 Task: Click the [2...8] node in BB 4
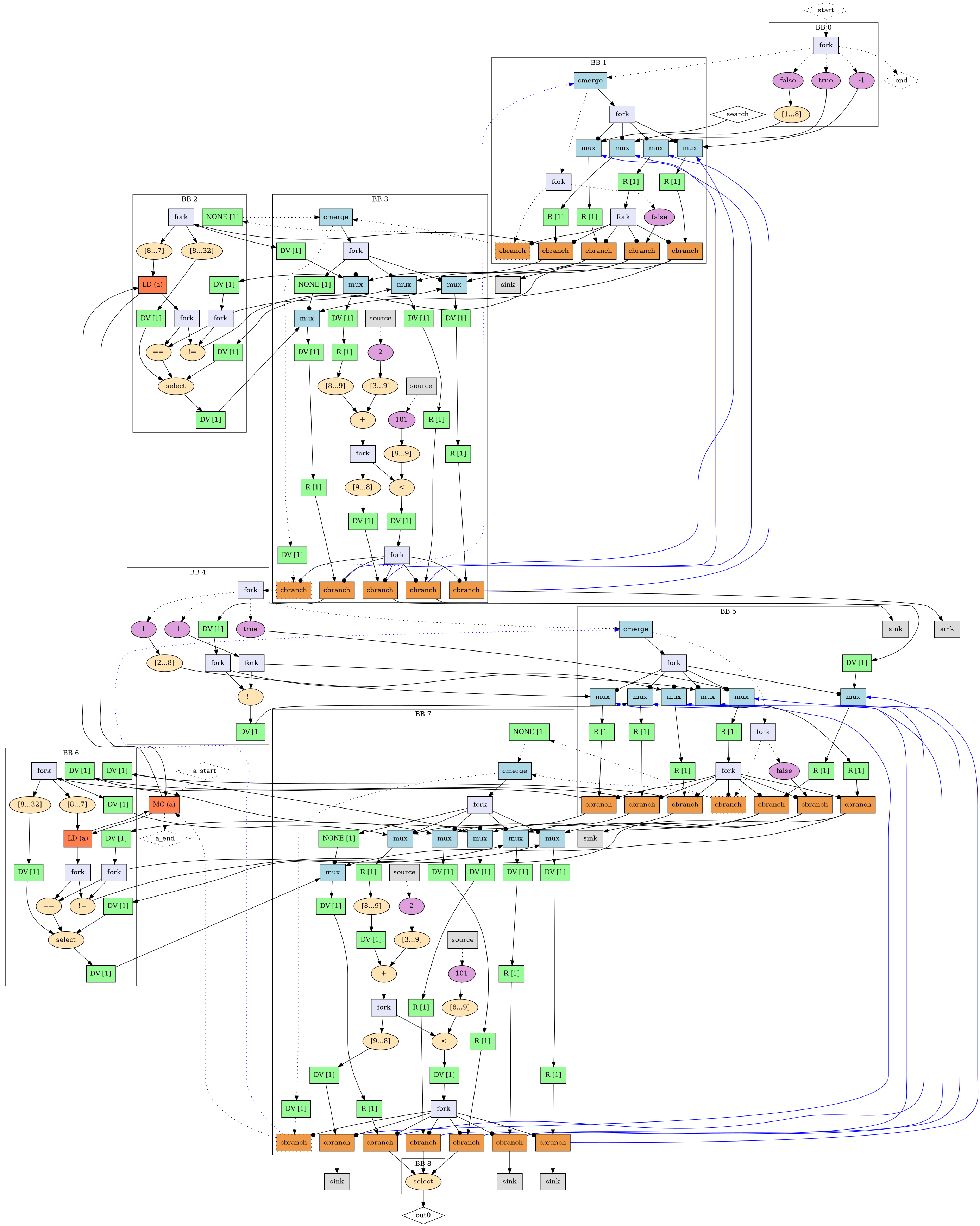165,662
